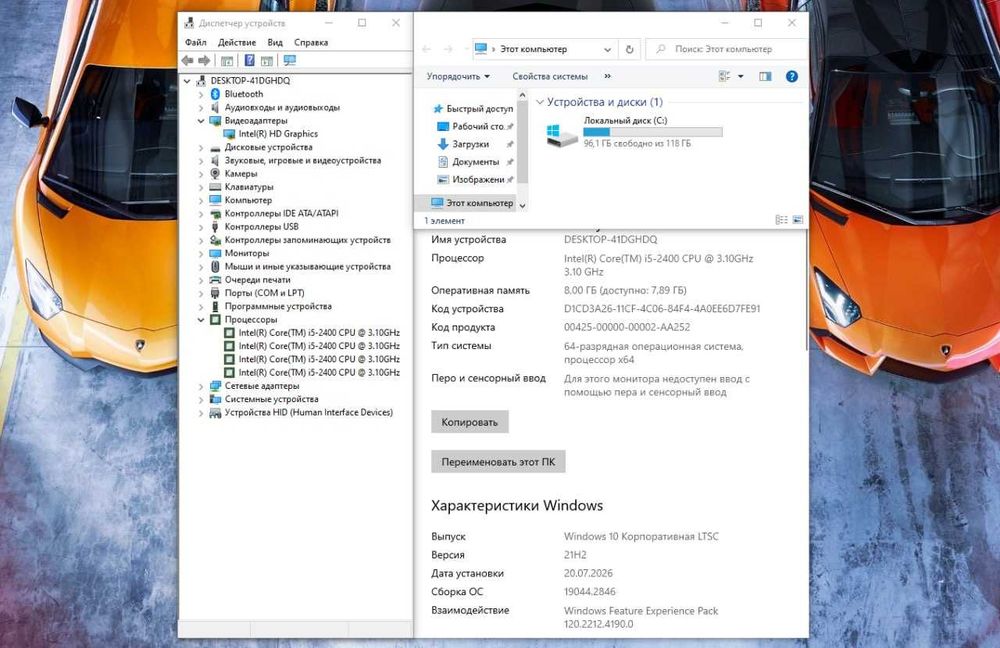Click the forward arrow in Device Manager toolbar
The image size is (1000, 648).
click(x=204, y=61)
